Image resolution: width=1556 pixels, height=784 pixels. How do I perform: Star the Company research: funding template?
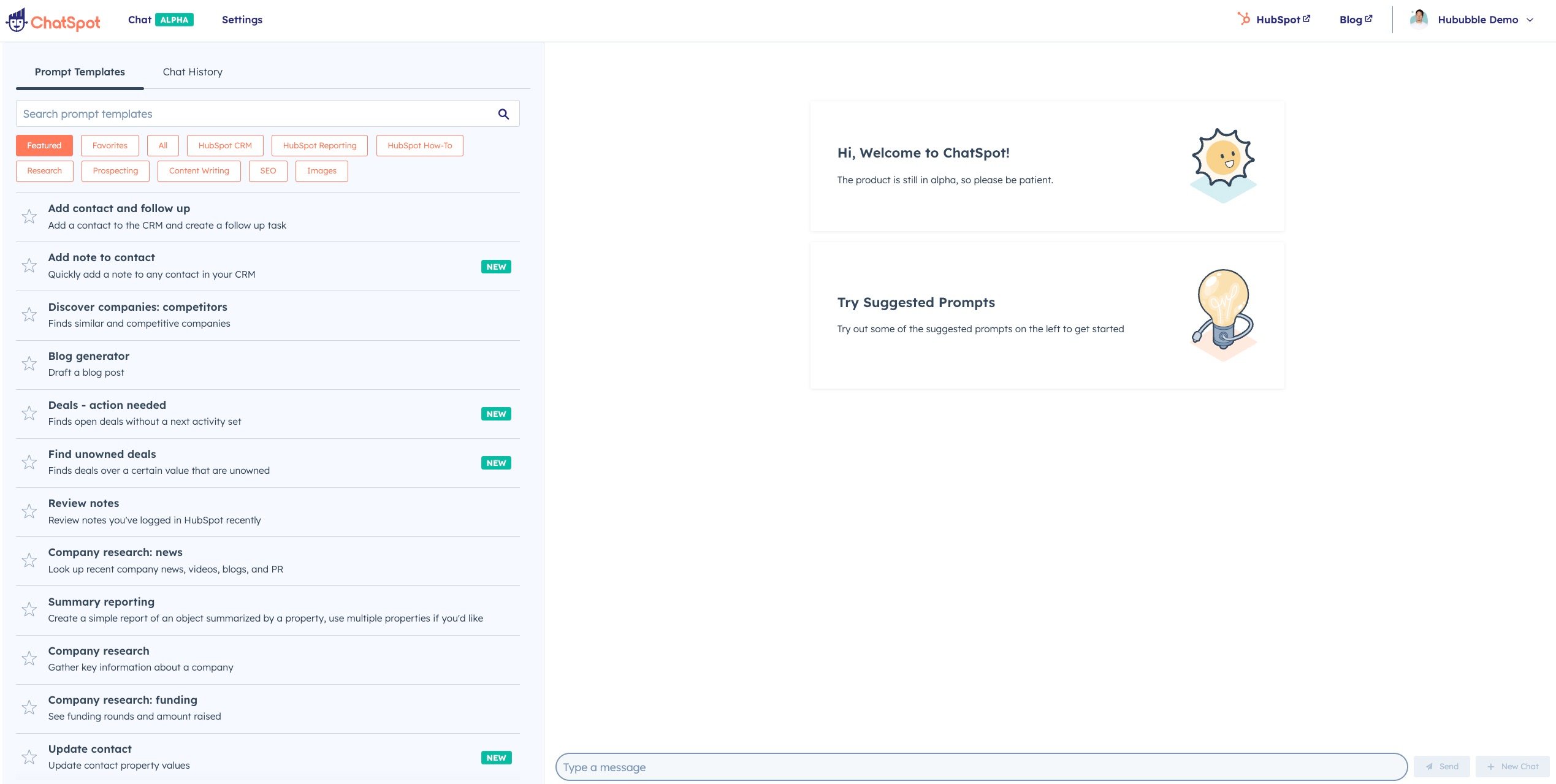click(x=29, y=708)
